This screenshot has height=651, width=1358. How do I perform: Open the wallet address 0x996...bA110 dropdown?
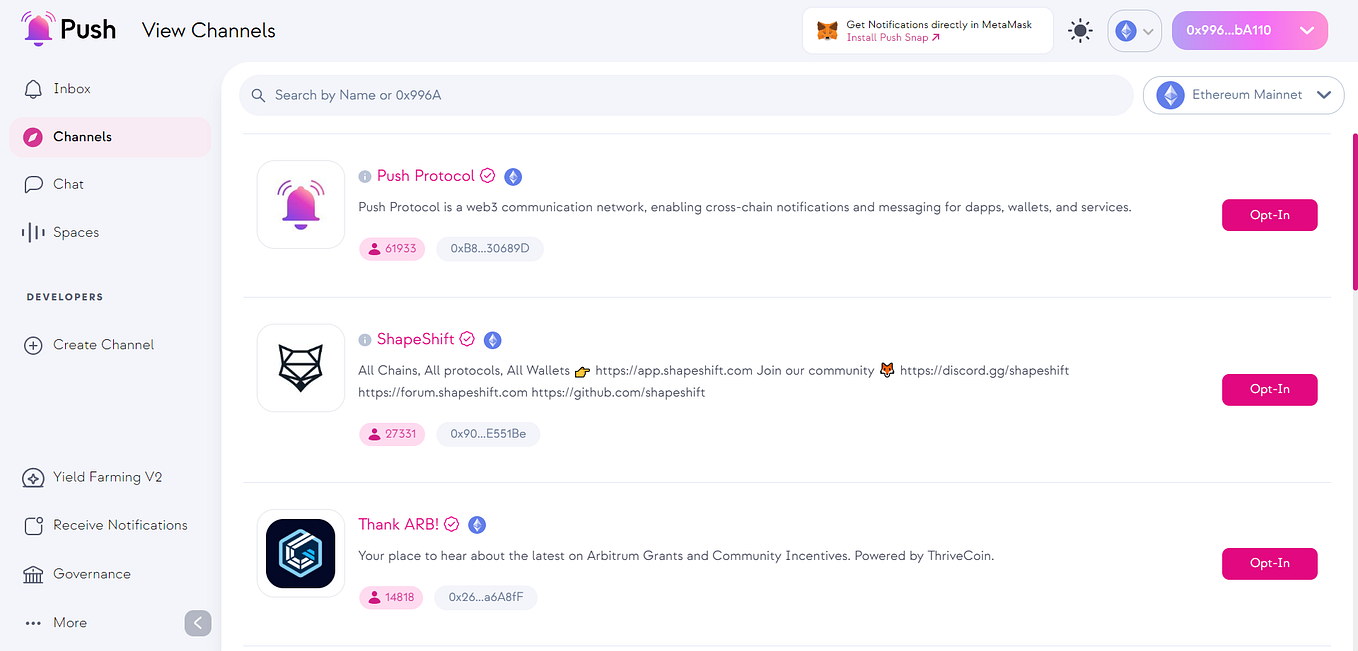tap(1249, 30)
